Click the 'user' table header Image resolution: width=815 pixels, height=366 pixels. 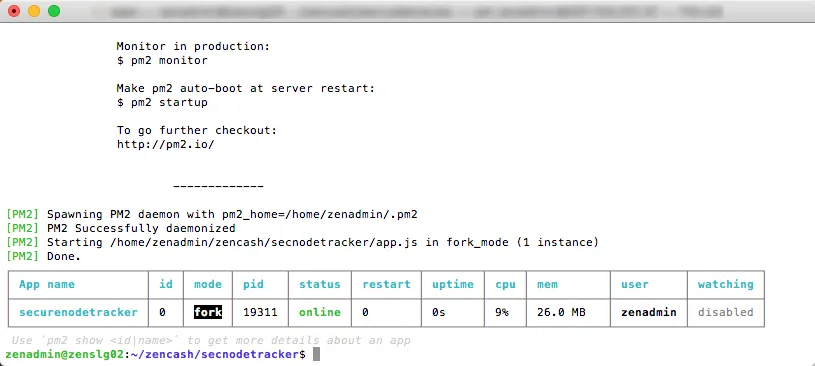[635, 284]
